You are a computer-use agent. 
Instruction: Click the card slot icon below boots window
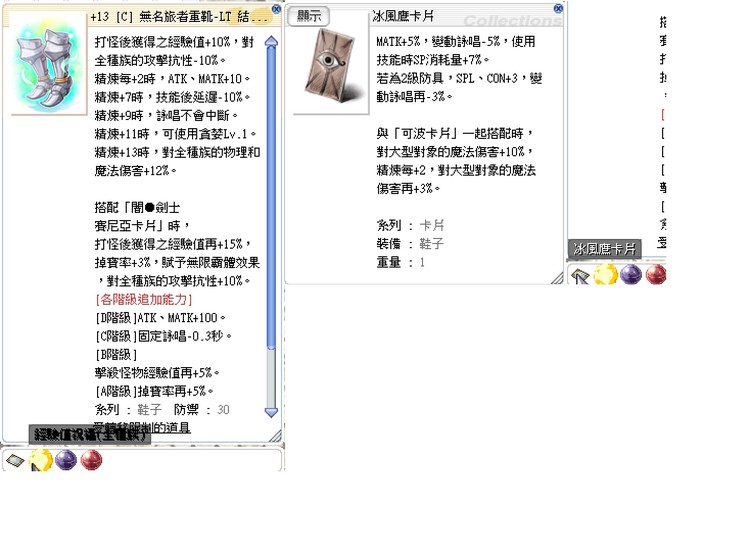point(15,461)
